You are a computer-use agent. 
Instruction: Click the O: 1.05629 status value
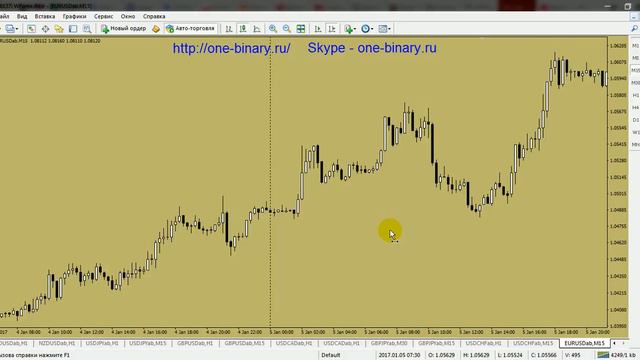(441, 355)
